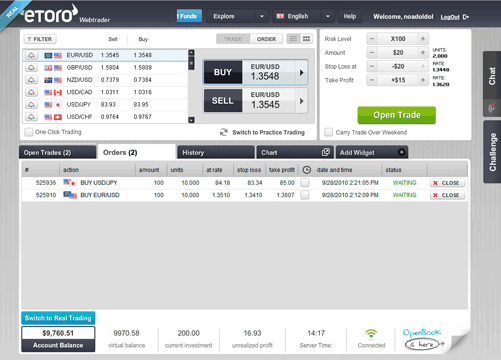Open the Add Widget tab
This screenshot has width=501, height=360.
coord(372,152)
